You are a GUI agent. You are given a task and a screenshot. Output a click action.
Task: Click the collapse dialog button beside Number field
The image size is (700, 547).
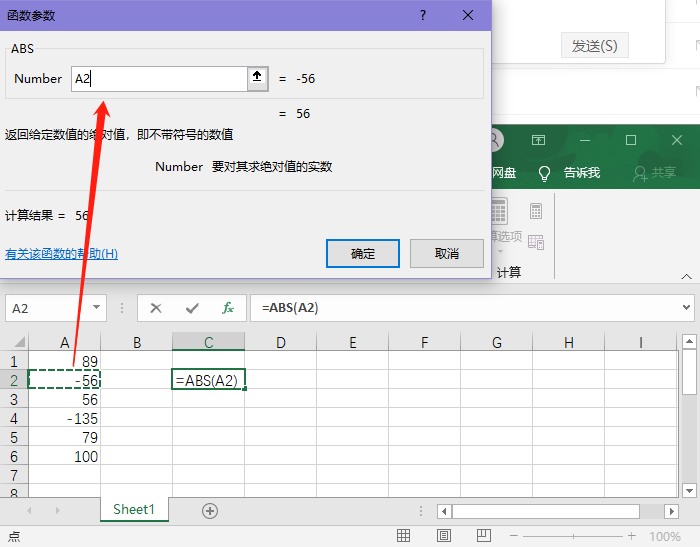click(257, 78)
